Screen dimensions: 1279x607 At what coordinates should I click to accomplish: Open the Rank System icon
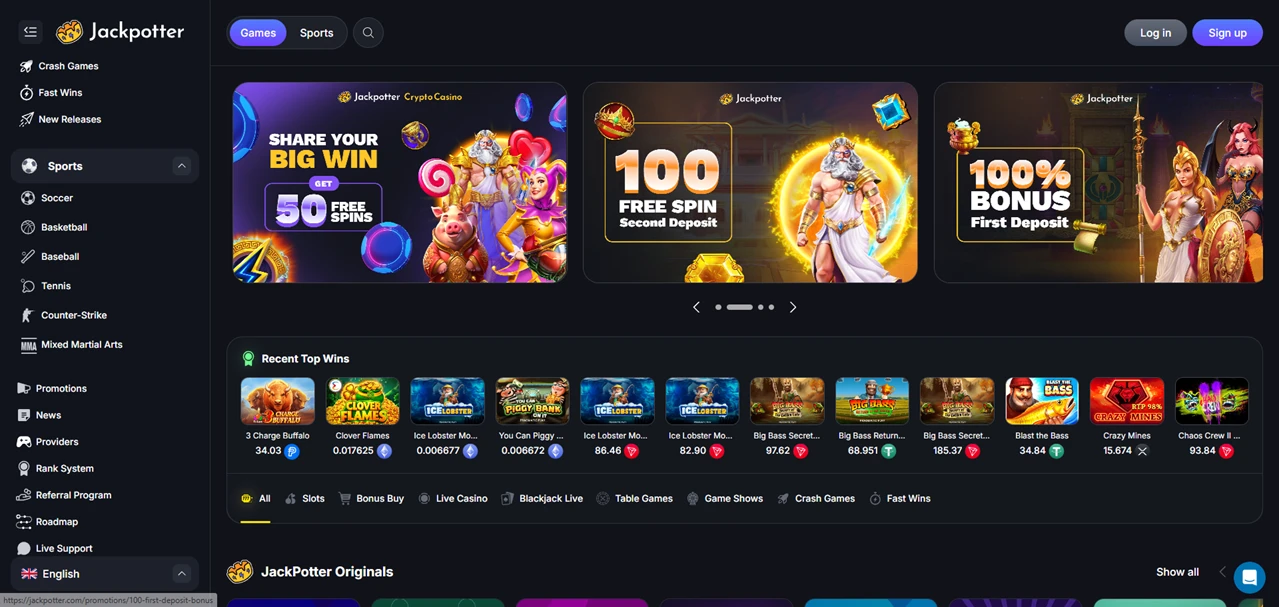click(24, 468)
